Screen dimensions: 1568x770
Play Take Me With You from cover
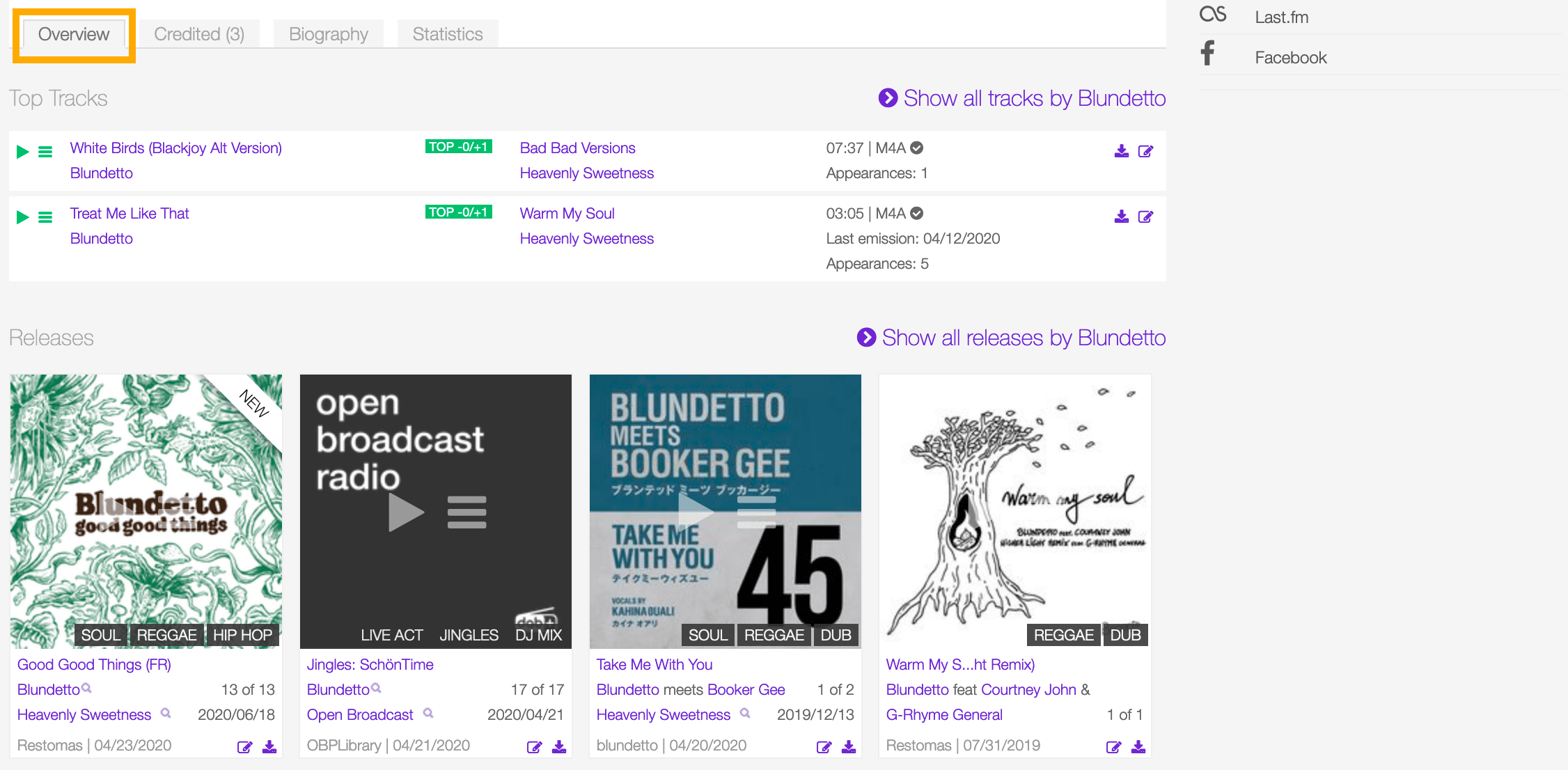point(696,512)
